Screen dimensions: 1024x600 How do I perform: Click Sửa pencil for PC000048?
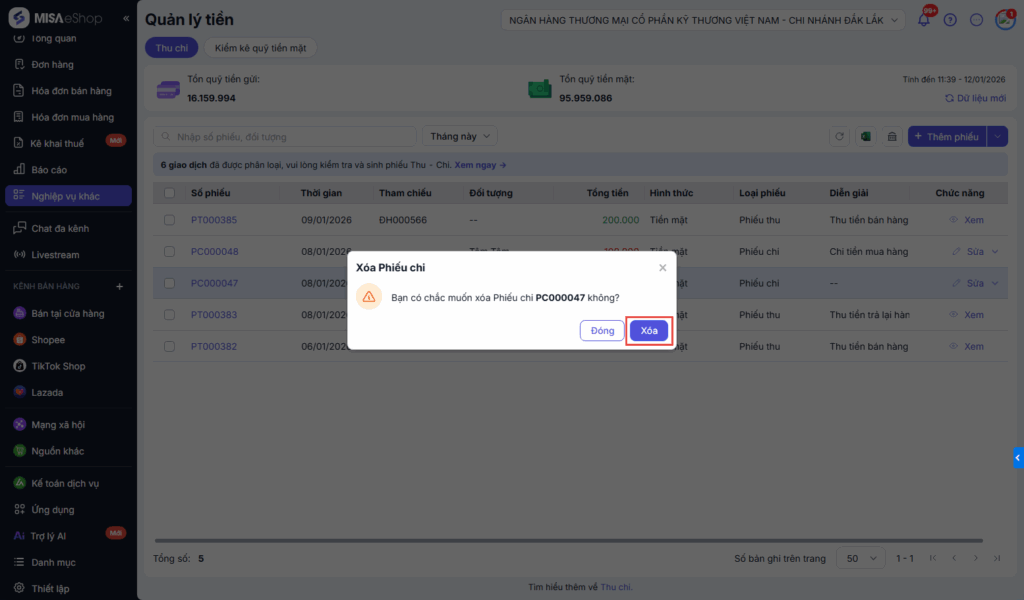(956, 251)
